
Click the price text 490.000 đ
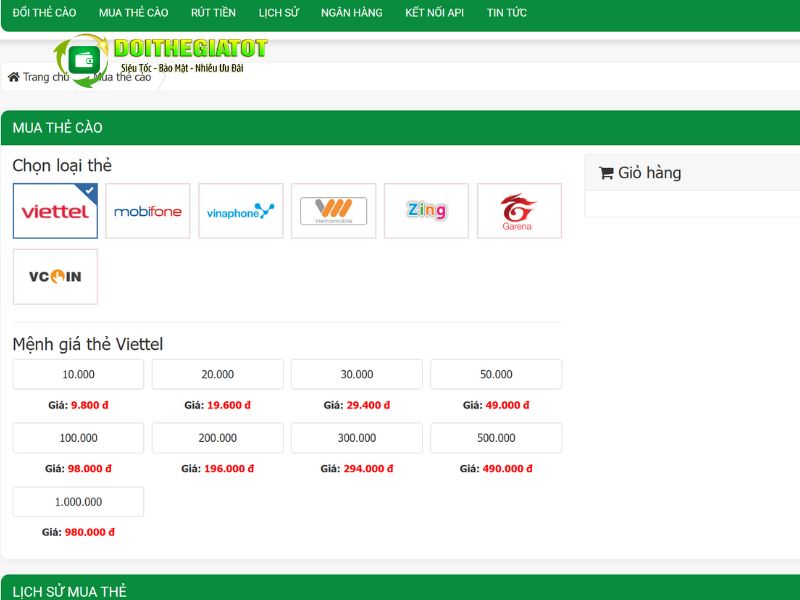(x=508, y=468)
